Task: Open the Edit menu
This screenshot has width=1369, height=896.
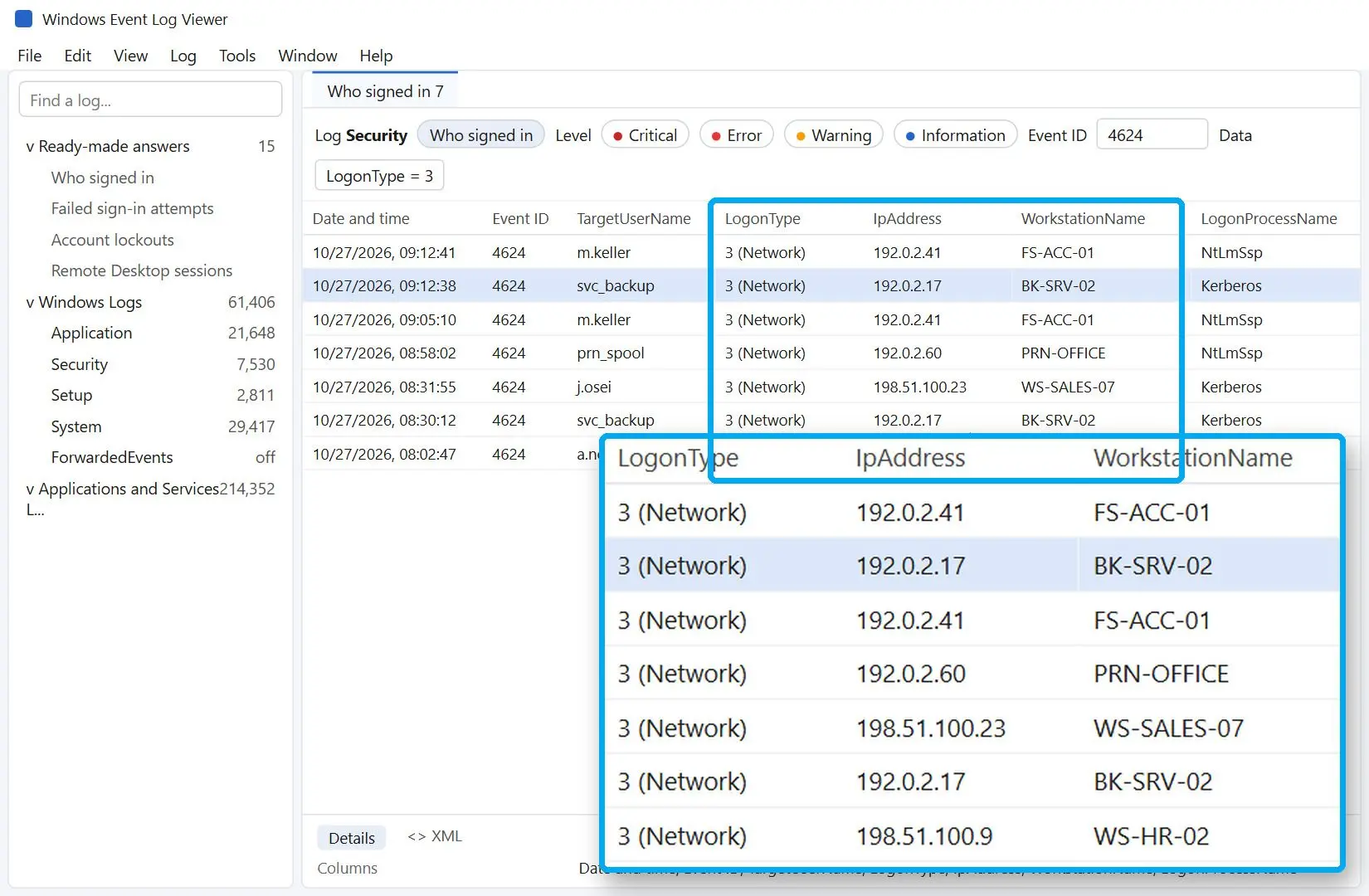Action: click(x=77, y=56)
